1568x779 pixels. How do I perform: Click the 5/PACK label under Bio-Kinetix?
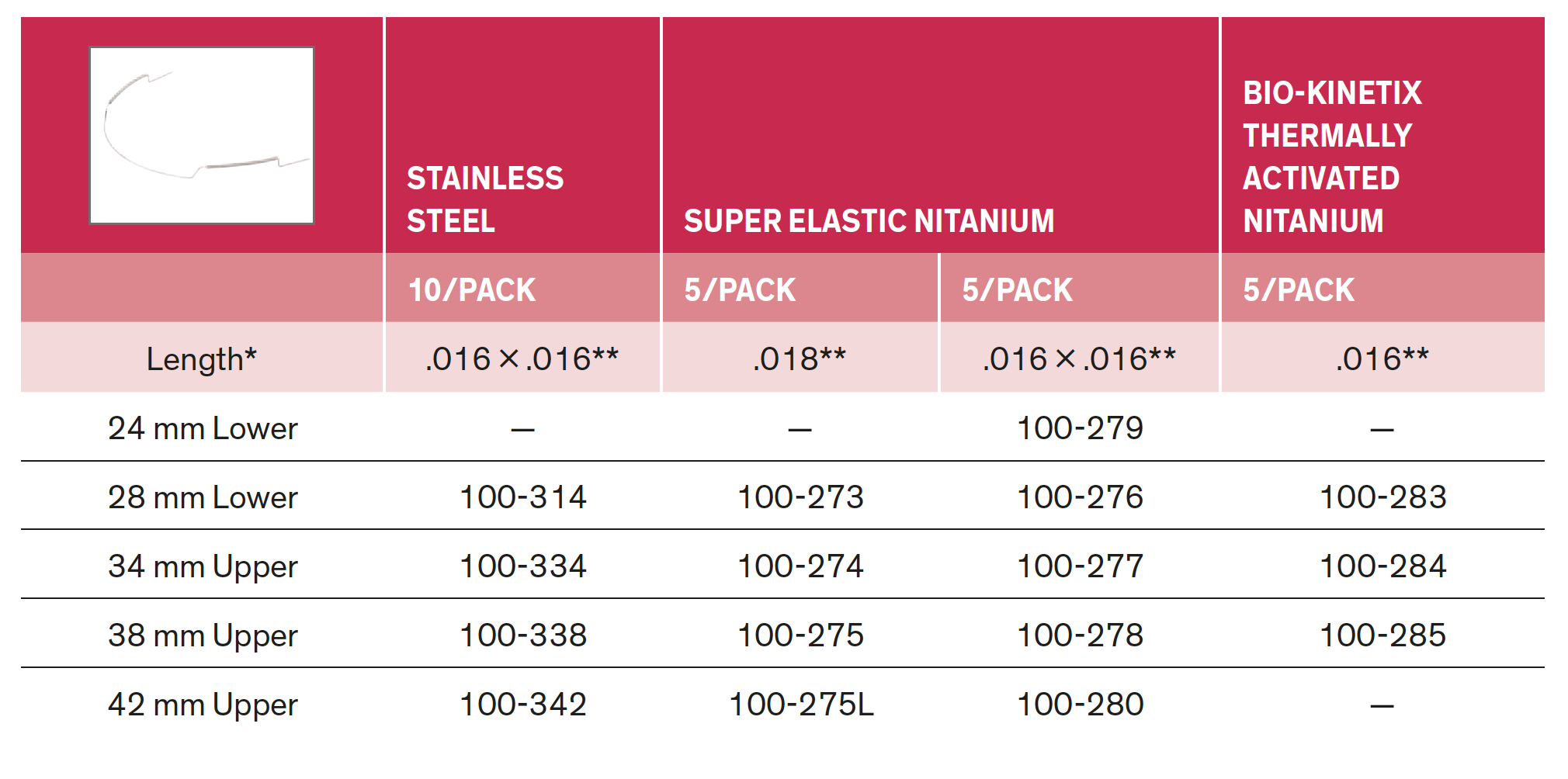coord(1299,290)
